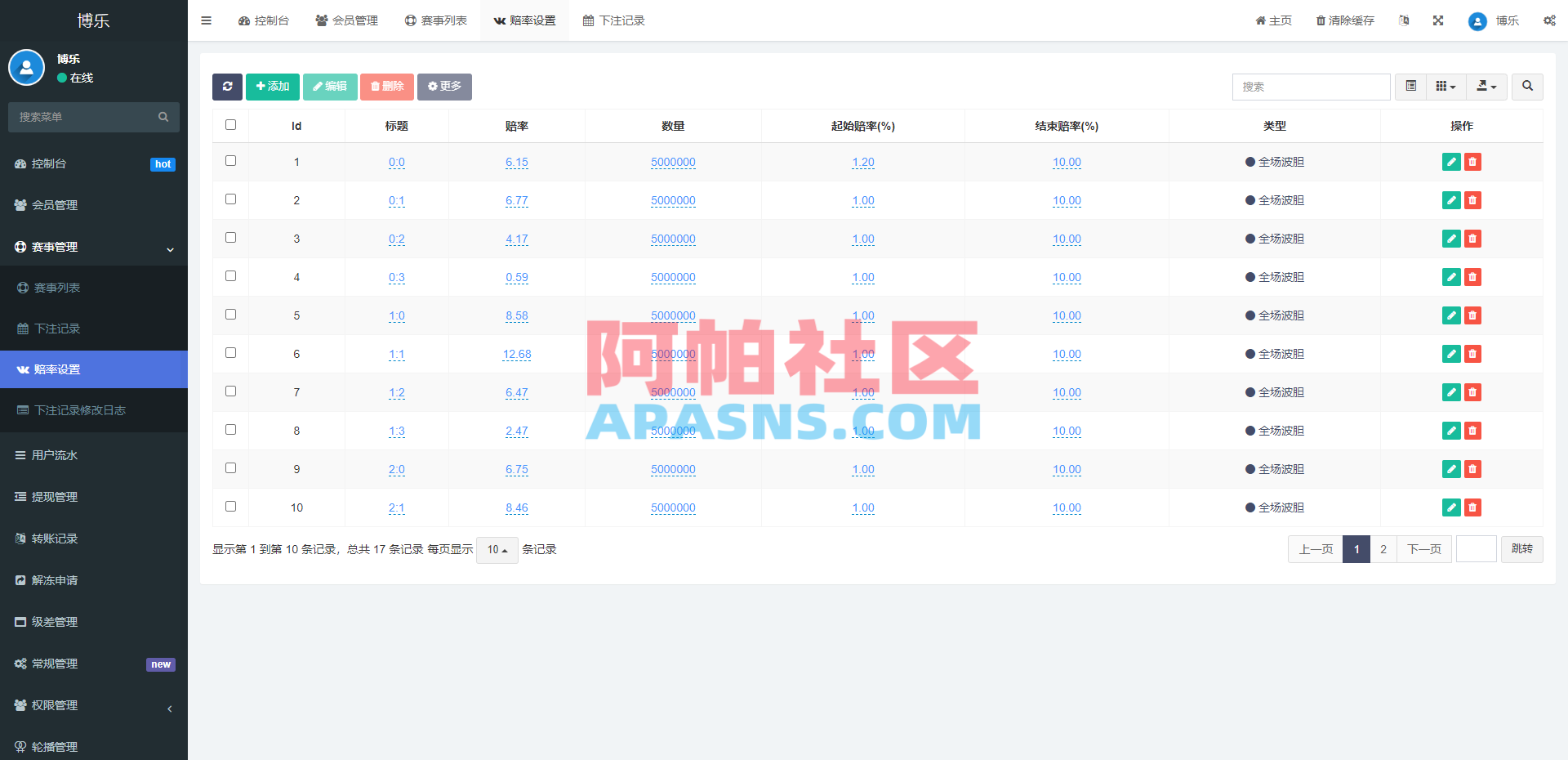This screenshot has height=760, width=1568.
Task: Click the delete icon for row 1
Action: point(1472,163)
